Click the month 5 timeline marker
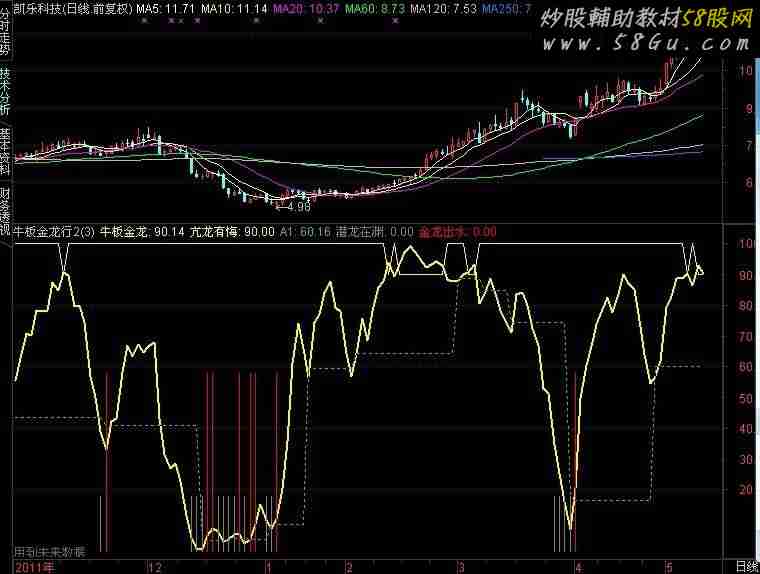Viewport: 760px width, 574px height. pyautogui.click(x=669, y=567)
